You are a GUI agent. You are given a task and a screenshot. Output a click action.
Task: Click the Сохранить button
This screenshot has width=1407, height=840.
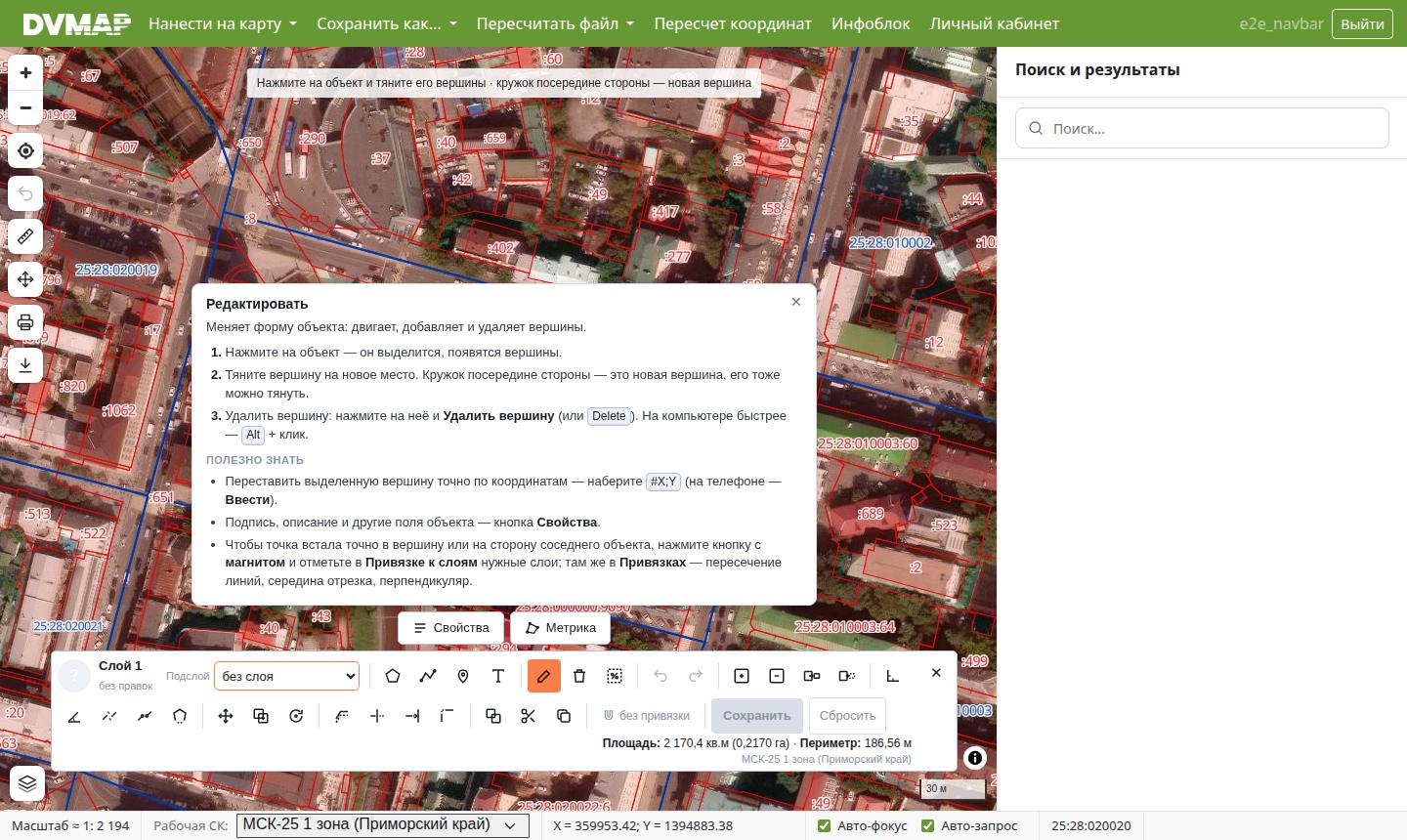point(757,716)
